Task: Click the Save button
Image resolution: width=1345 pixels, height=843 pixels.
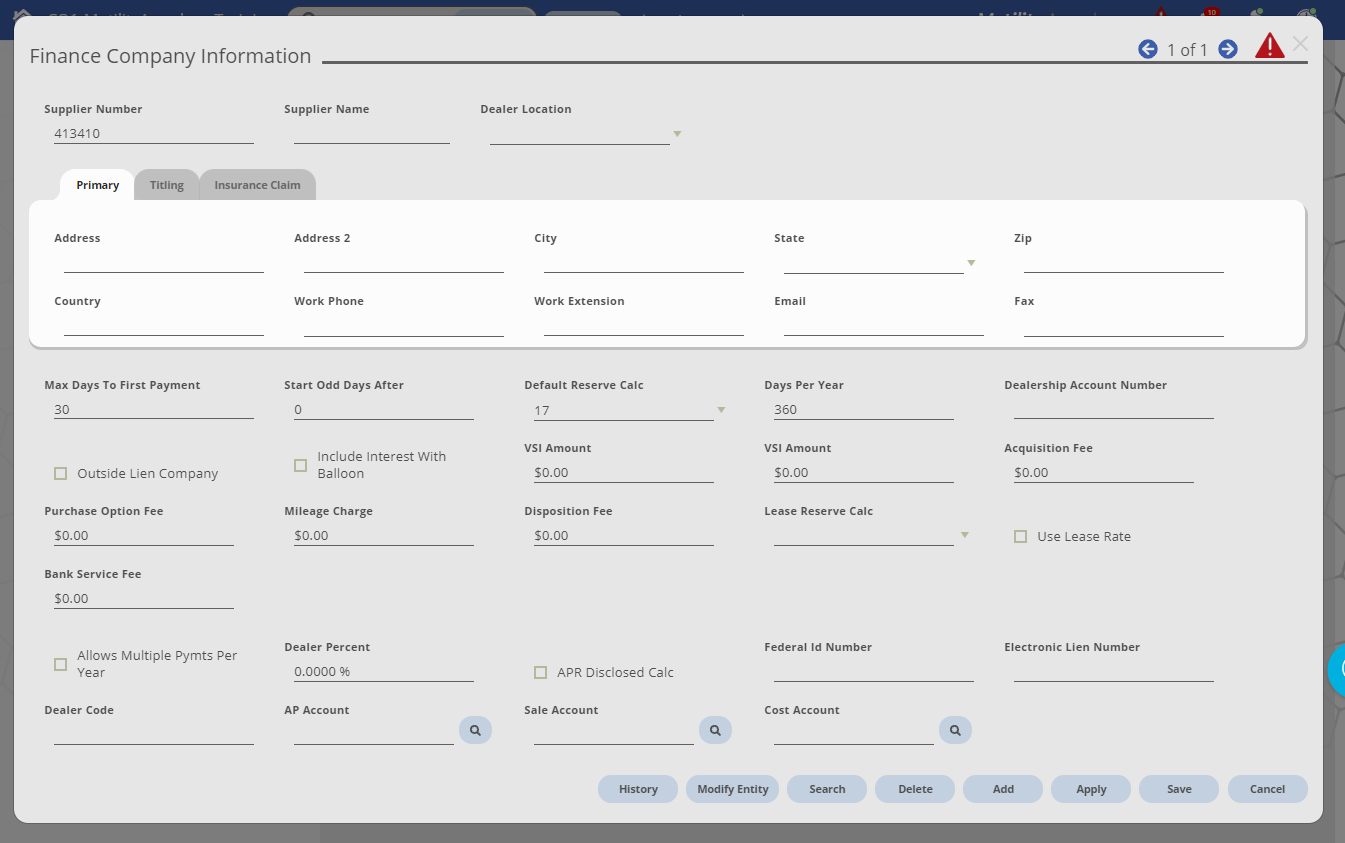Action: [1179, 789]
